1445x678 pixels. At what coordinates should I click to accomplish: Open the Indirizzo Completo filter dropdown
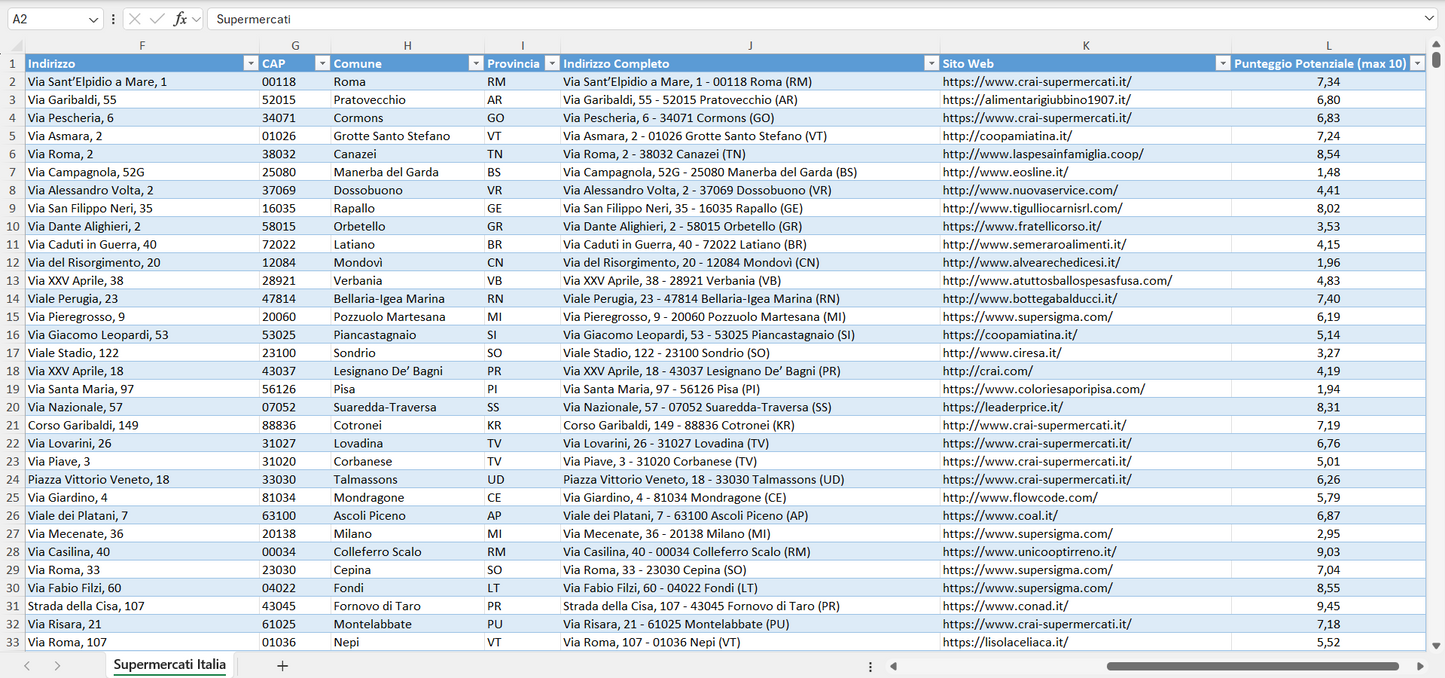coord(930,62)
